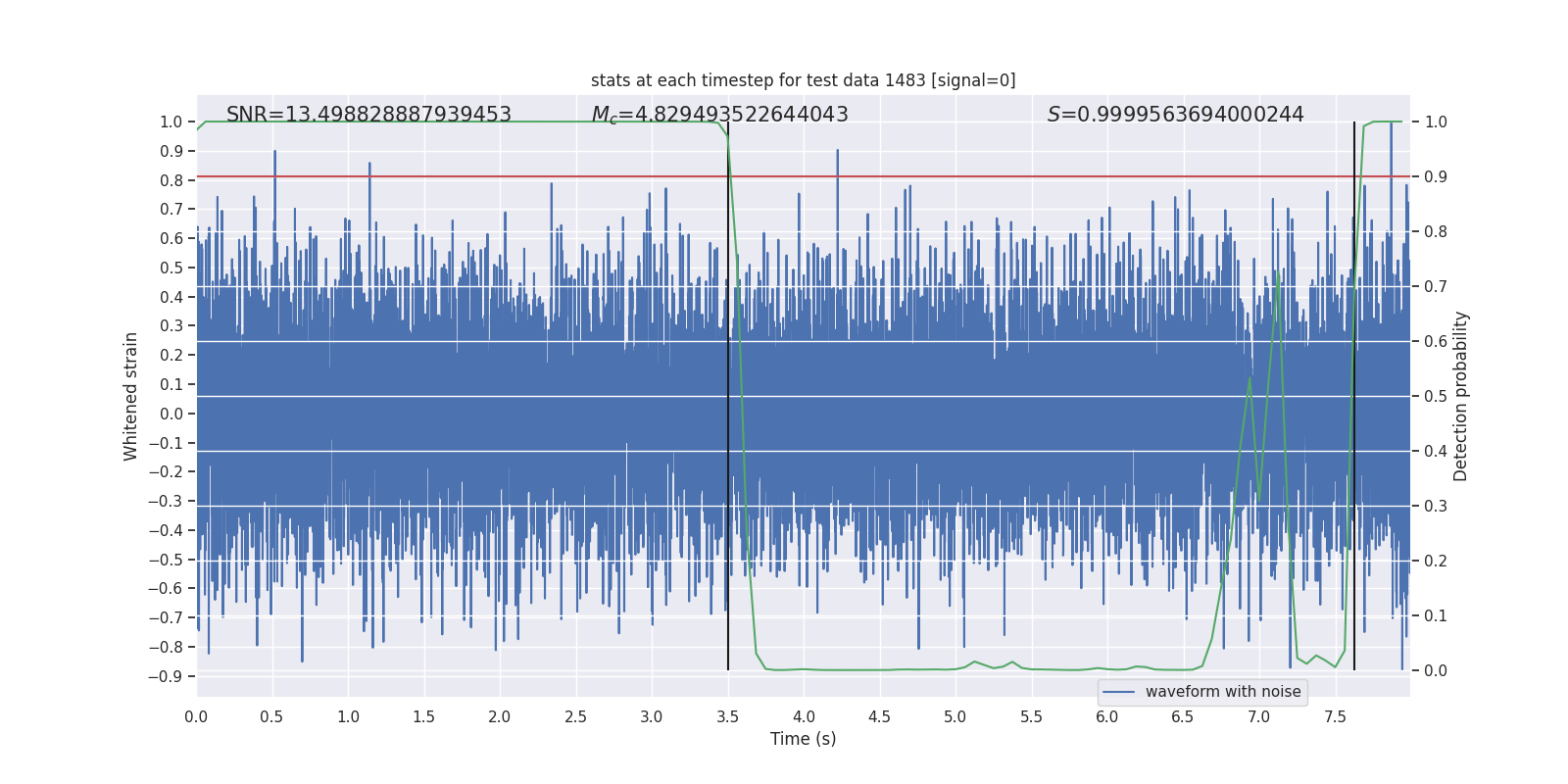Viewport: 1568px width, 784px height.
Task: Click the x-axis tick label 2.0
Action: 500,717
